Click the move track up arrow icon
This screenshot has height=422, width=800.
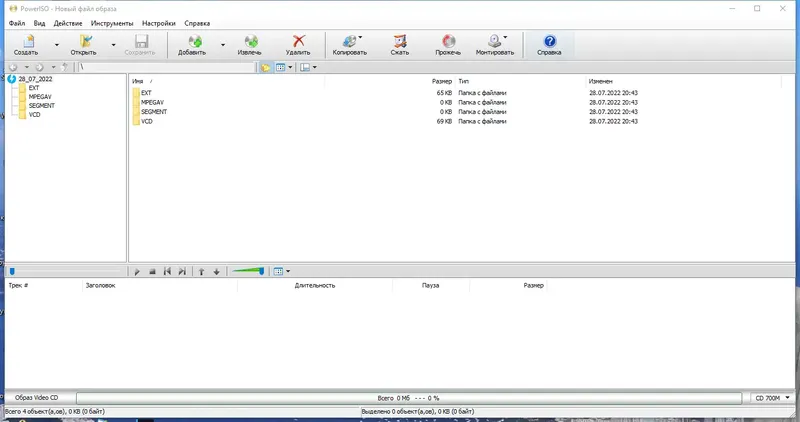[202, 271]
